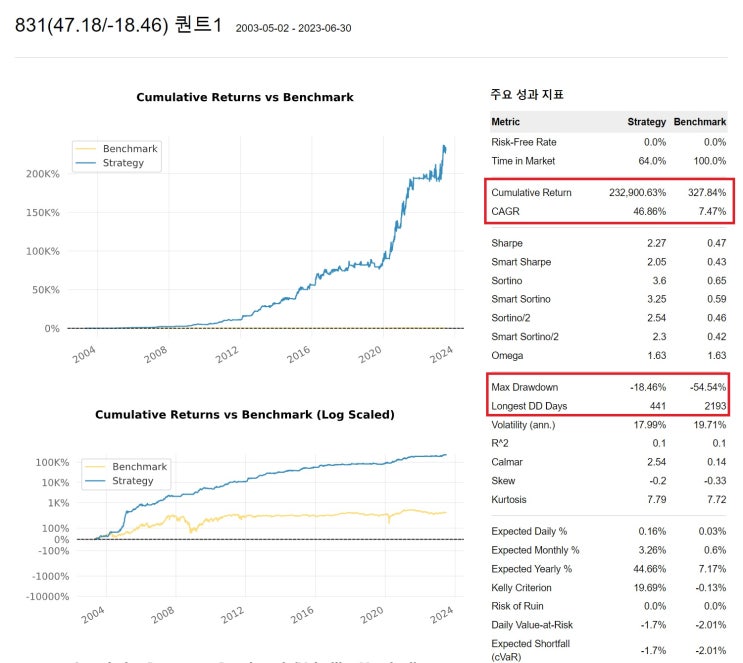Click the Strategy column header
Screen dimensions: 743x663
point(647,122)
